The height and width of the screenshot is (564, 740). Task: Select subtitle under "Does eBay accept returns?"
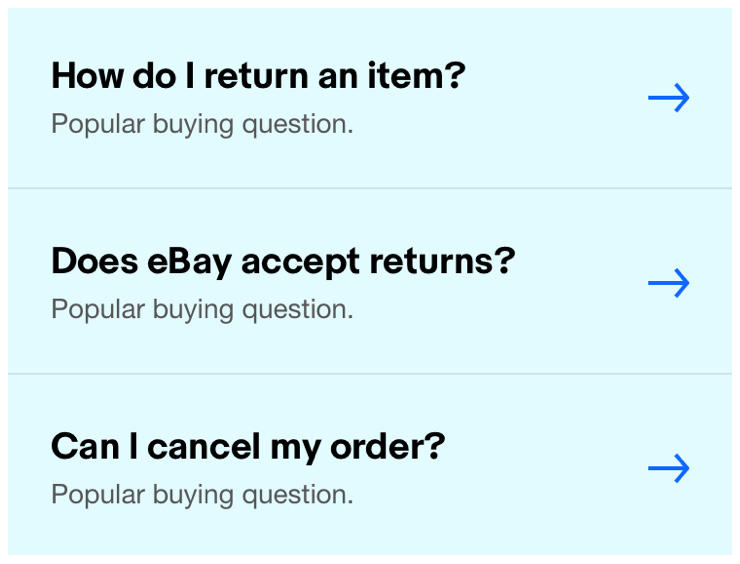click(202, 309)
